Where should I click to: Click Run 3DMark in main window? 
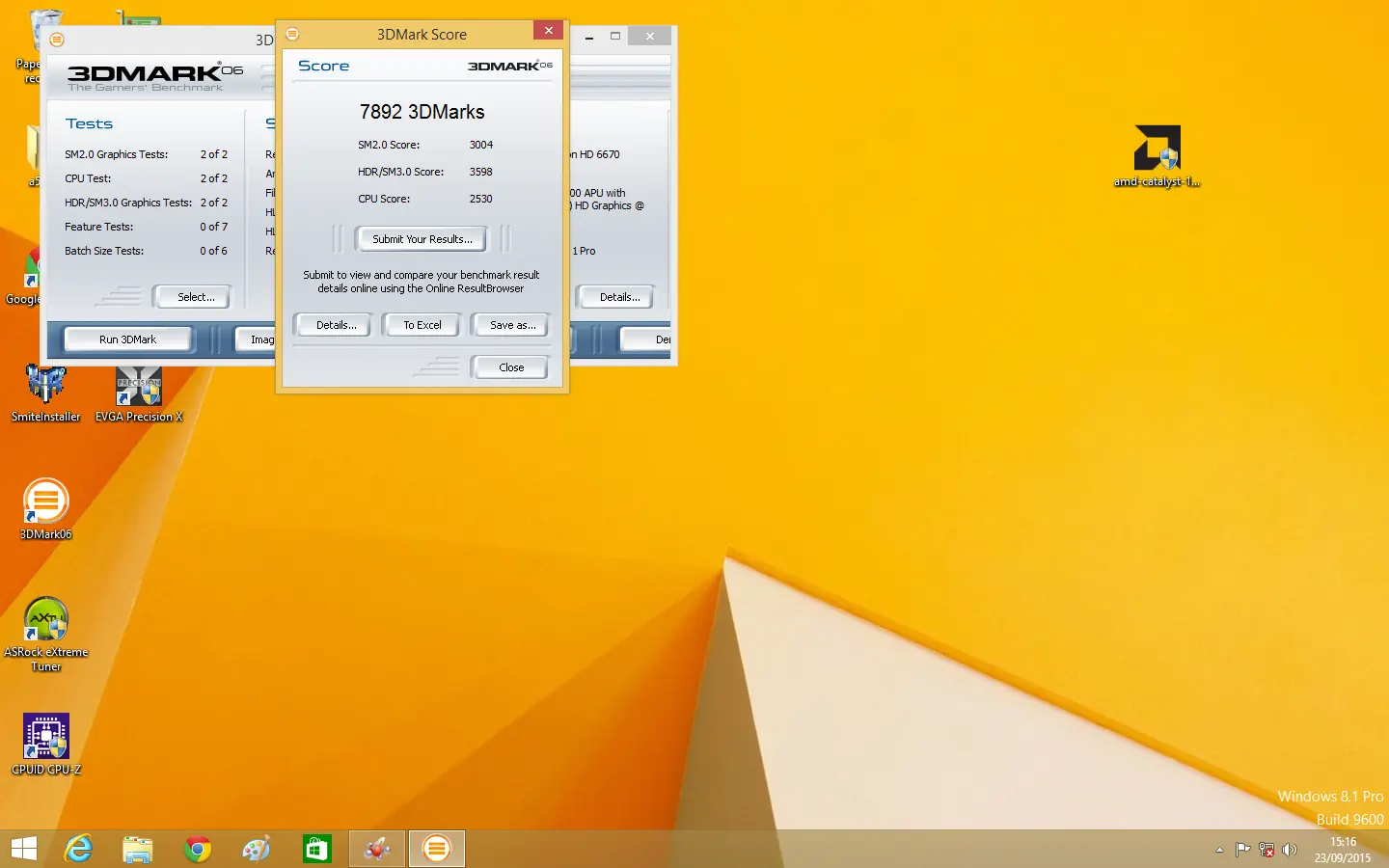tap(127, 339)
